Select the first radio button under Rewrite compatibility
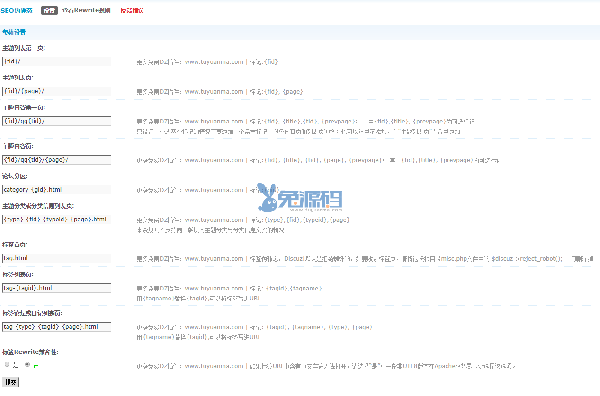This screenshot has height=396, width=600. pyautogui.click(x=7, y=365)
